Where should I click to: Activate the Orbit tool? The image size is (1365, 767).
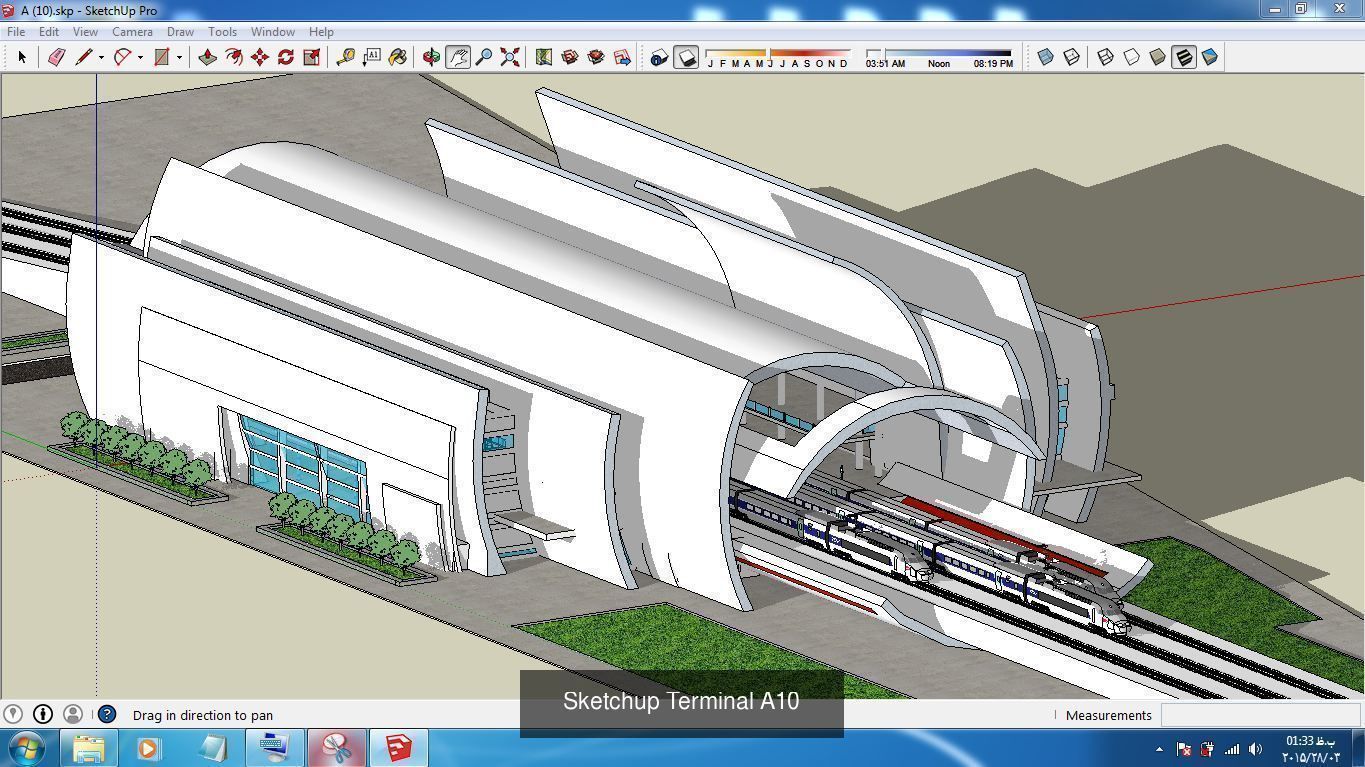coord(431,57)
